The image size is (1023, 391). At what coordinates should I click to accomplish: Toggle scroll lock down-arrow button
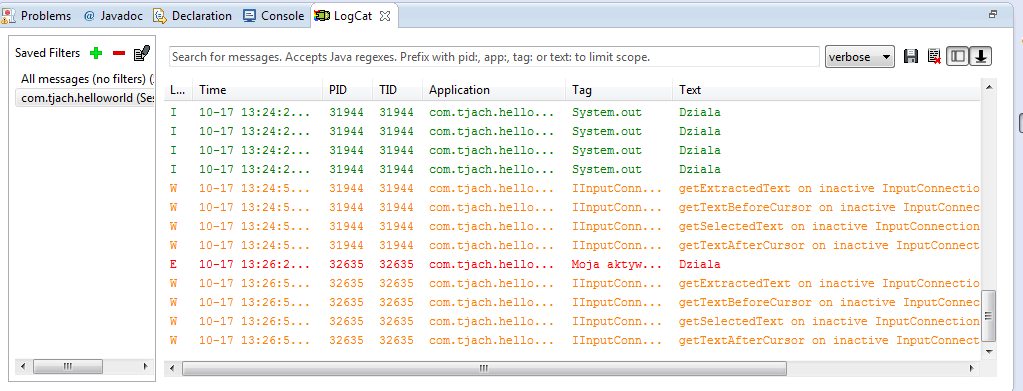tap(980, 57)
